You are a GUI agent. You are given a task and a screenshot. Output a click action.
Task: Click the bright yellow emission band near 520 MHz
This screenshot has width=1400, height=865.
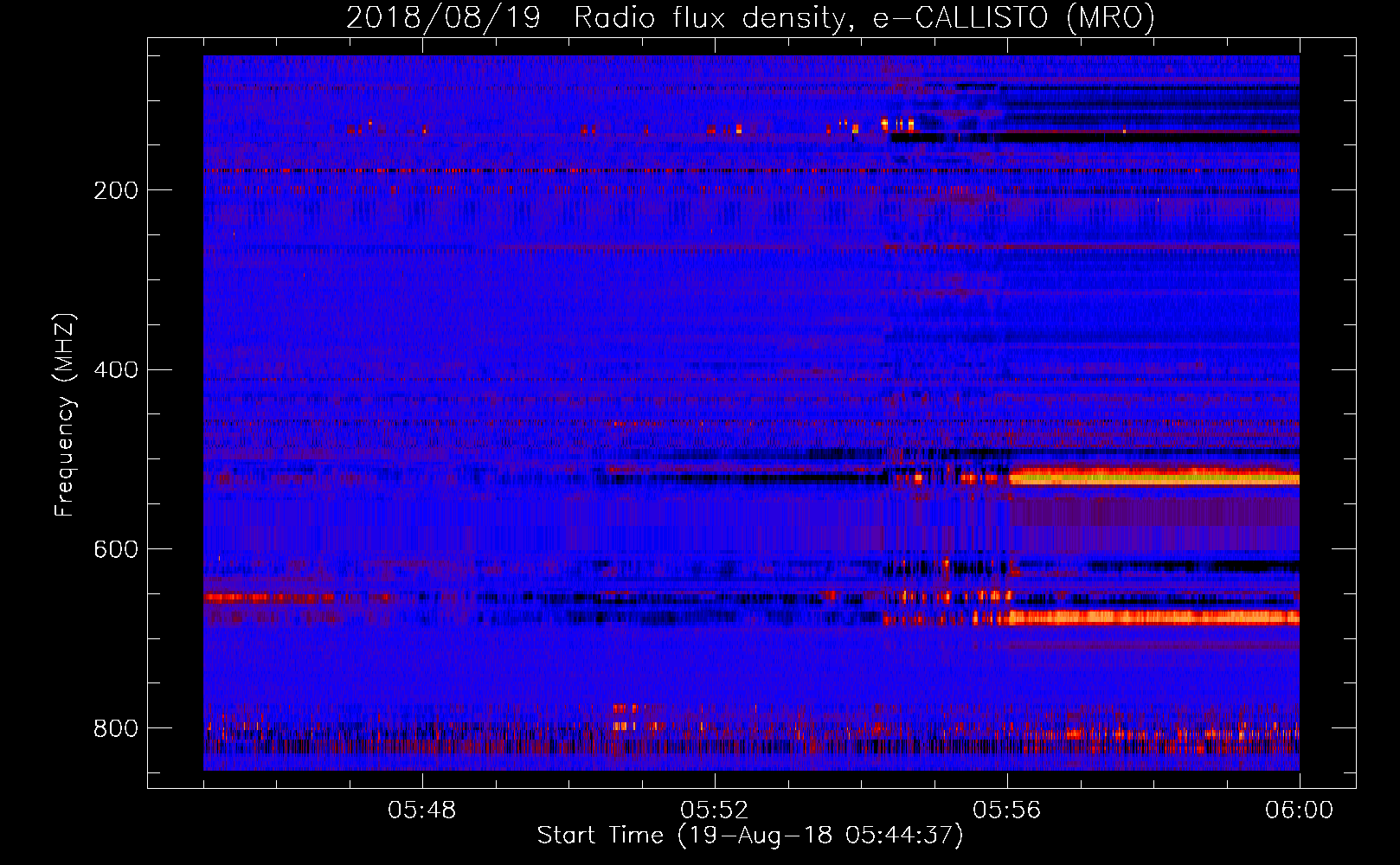[1154, 477]
